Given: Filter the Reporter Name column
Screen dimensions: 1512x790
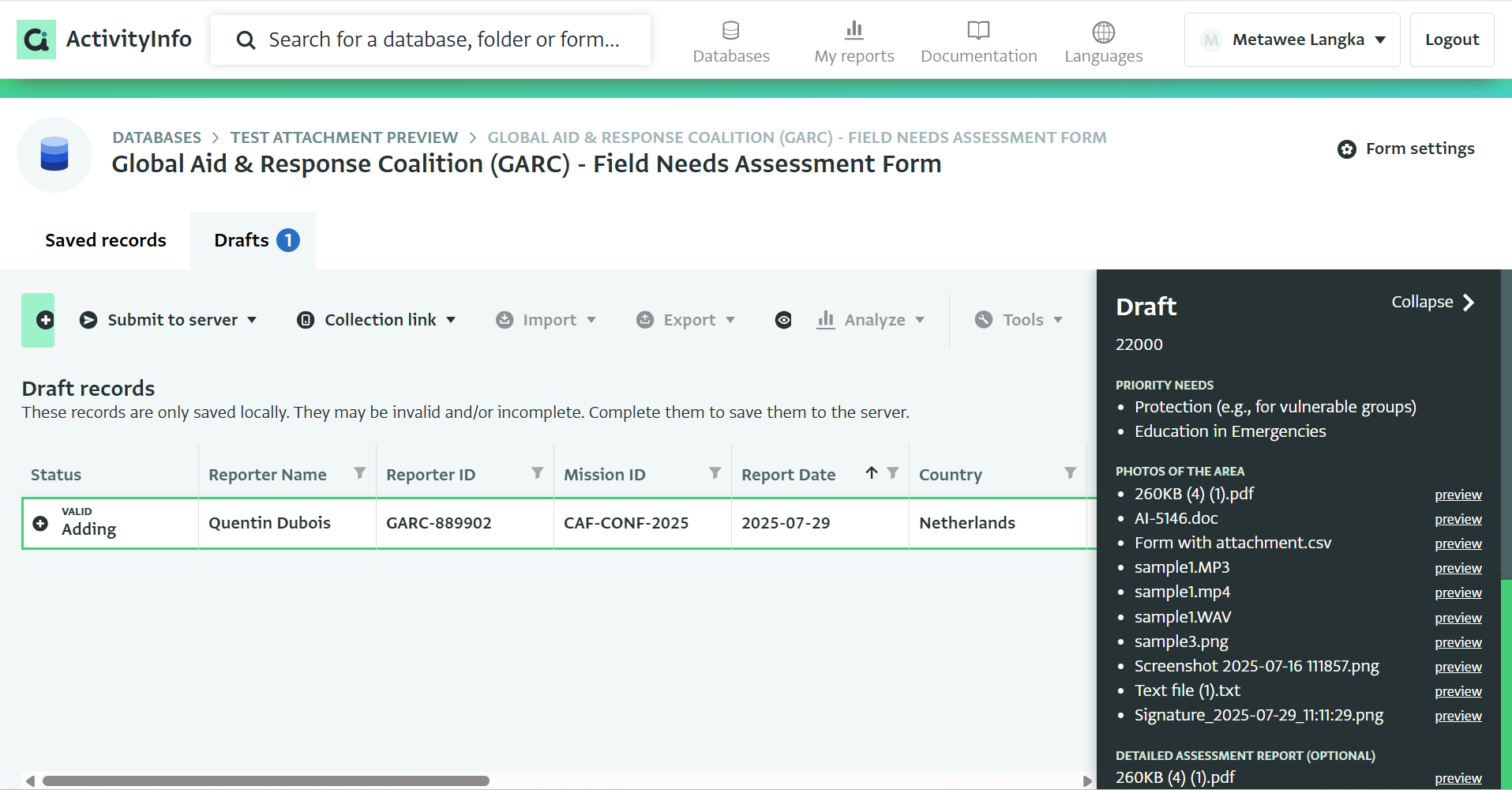Looking at the screenshot, I should (359, 473).
